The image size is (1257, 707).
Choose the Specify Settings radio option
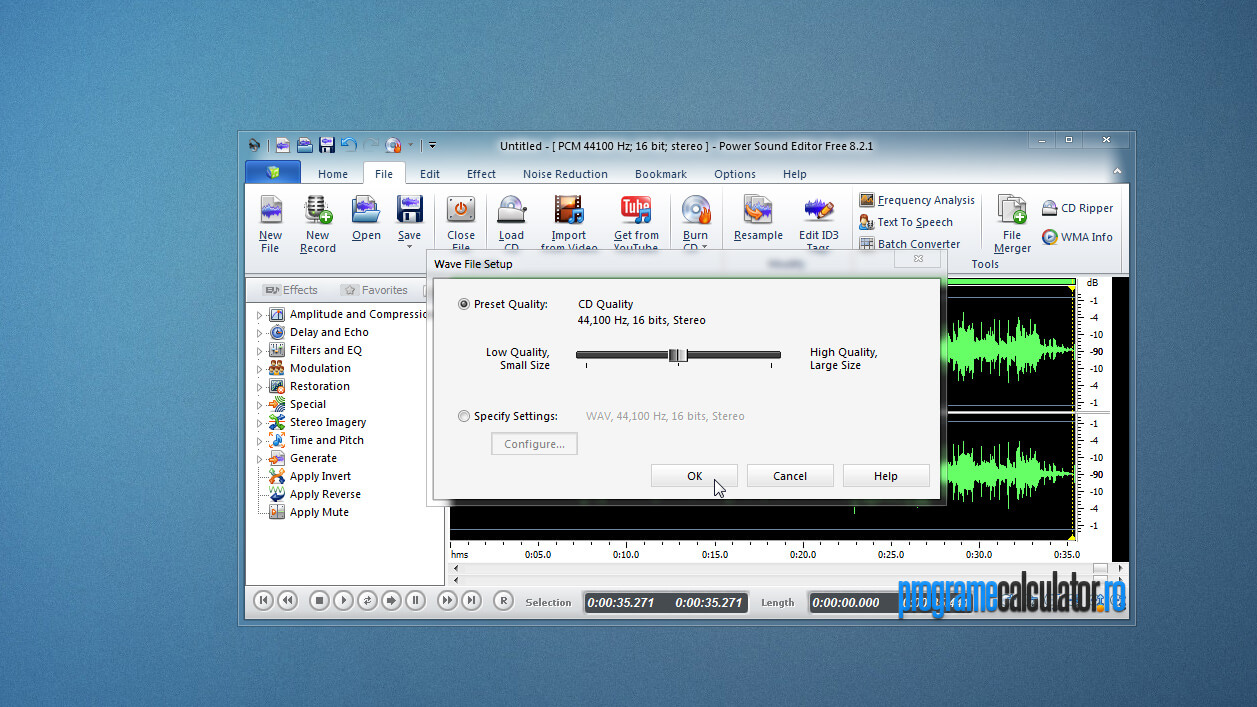464,416
